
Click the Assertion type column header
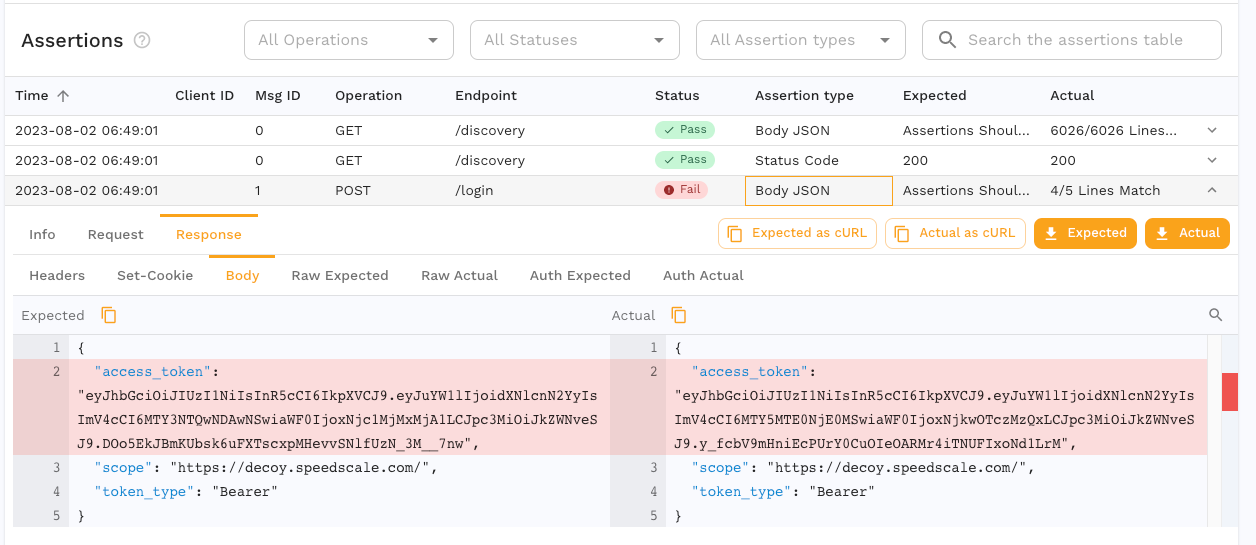(x=804, y=96)
